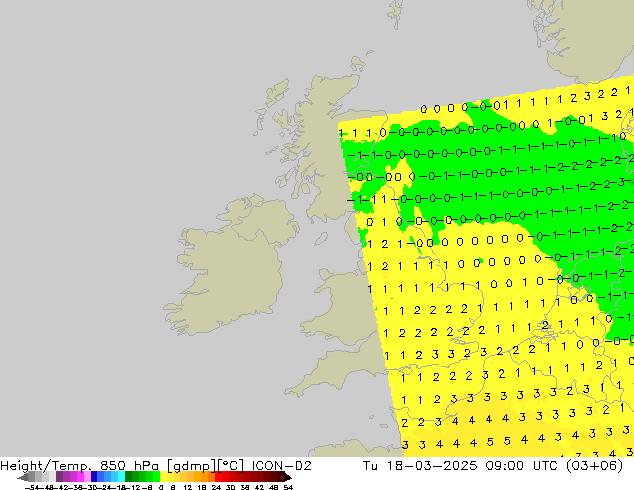
Task: Click the legend value label '-54'
Action: tap(34, 487)
